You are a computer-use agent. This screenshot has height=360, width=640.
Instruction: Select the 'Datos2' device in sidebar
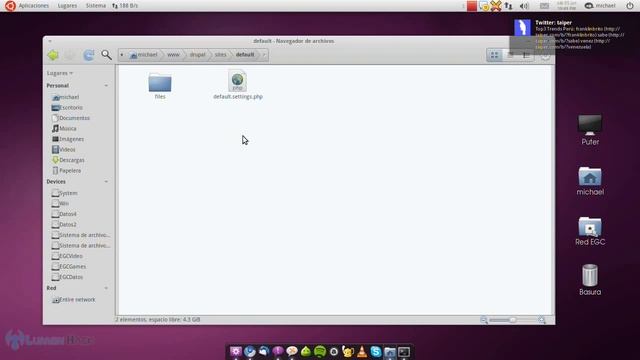tap(64, 224)
